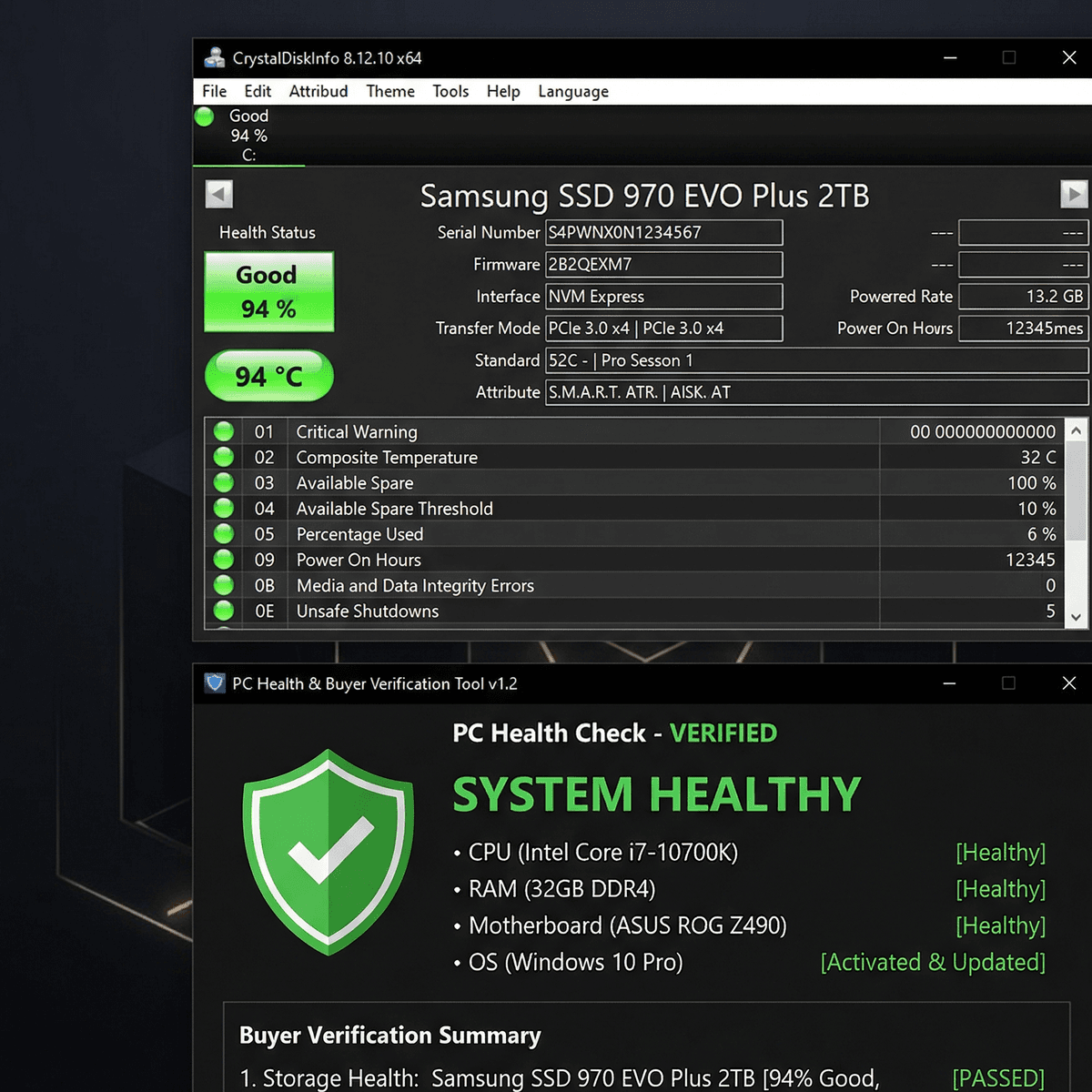Click the 94 °C temperature button
Image resolution: width=1092 pixels, height=1092 pixels.
pos(269,376)
